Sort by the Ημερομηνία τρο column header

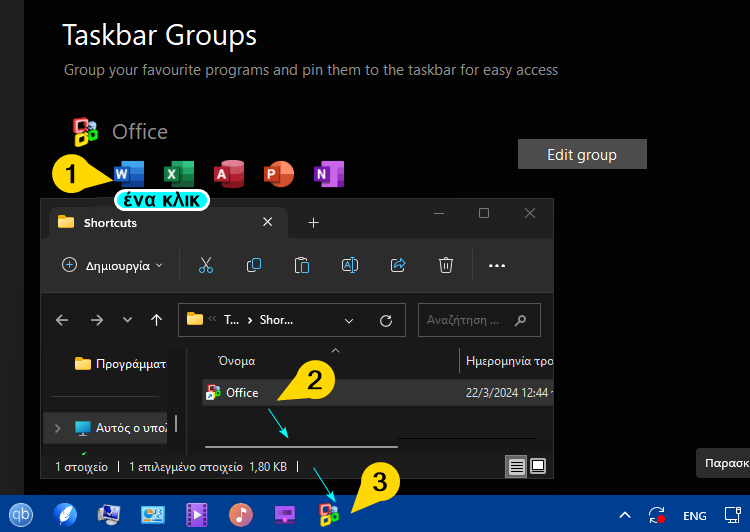(x=509, y=361)
